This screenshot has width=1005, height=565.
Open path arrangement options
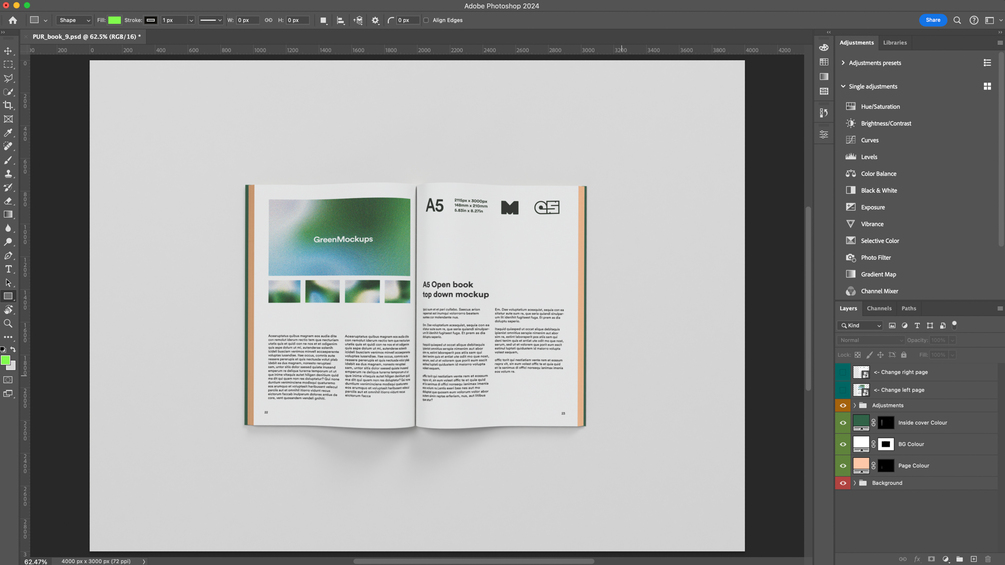[x=358, y=20]
